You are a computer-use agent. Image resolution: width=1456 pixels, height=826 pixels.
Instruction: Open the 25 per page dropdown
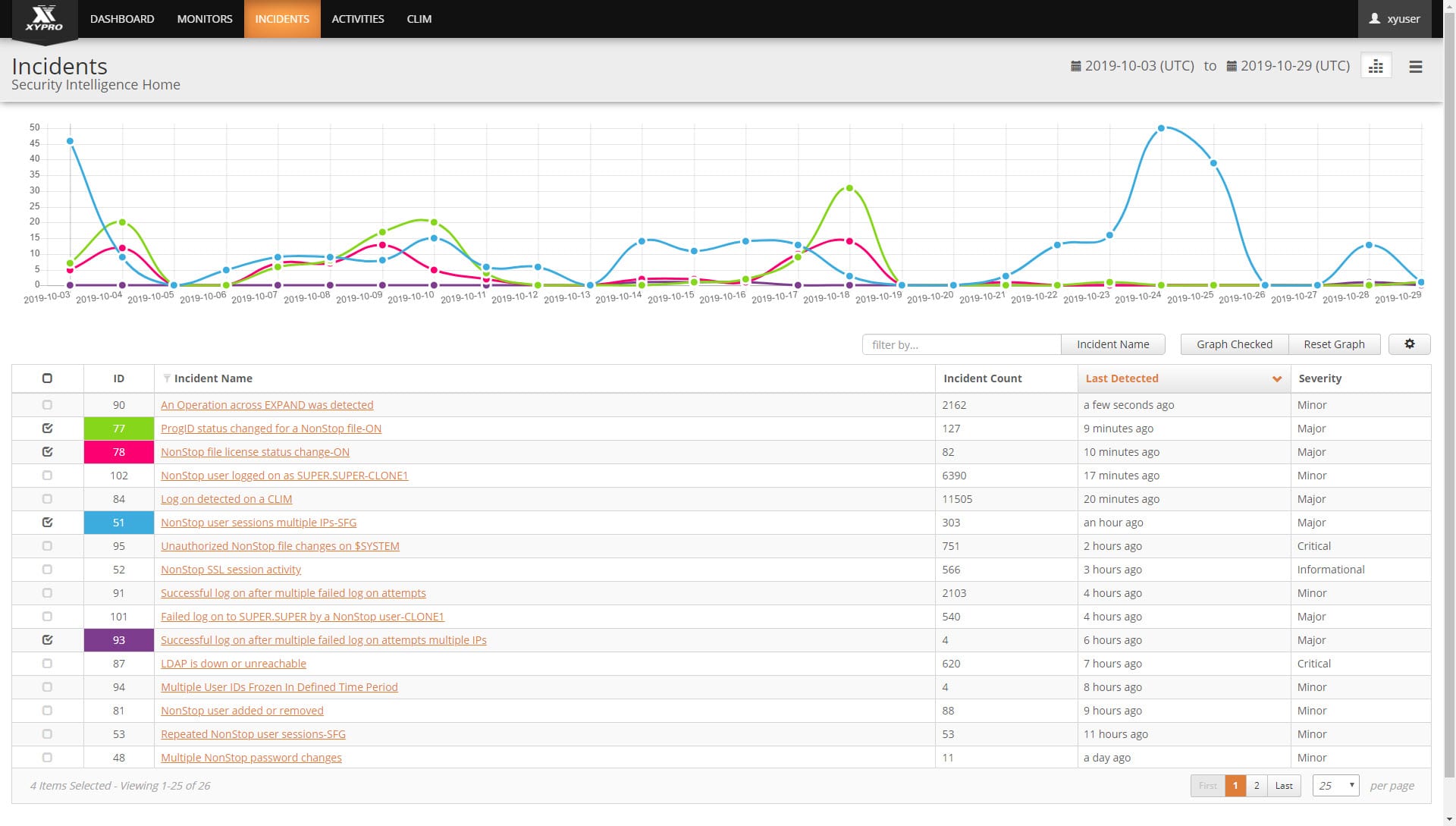point(1335,786)
